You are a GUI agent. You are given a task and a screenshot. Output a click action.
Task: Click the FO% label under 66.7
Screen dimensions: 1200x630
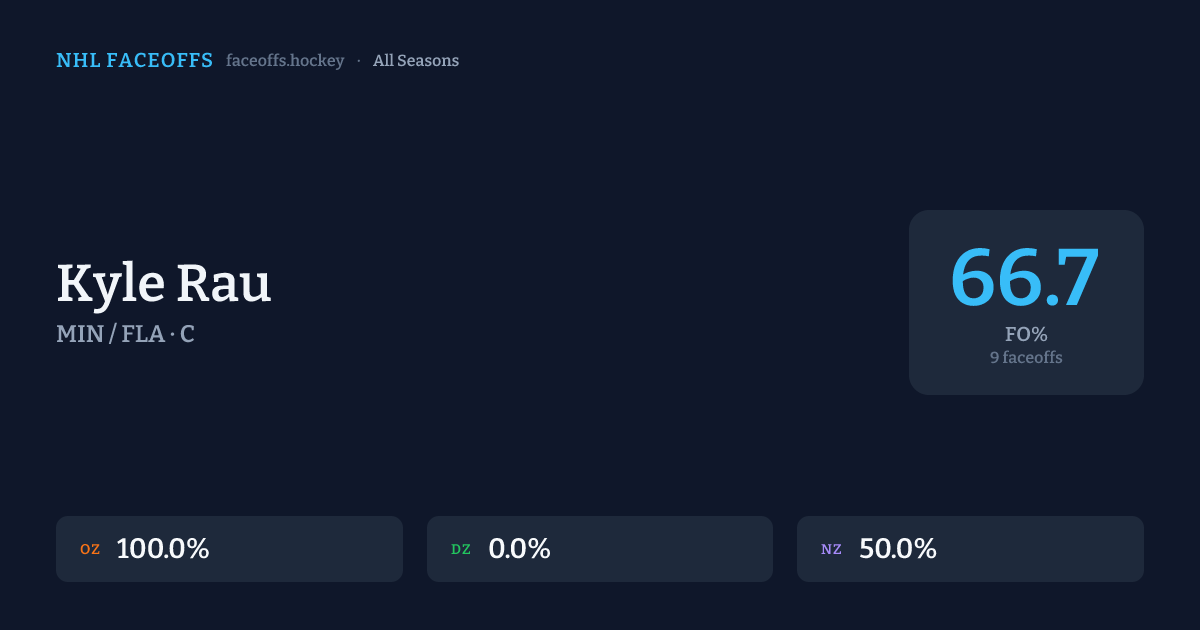1026,334
